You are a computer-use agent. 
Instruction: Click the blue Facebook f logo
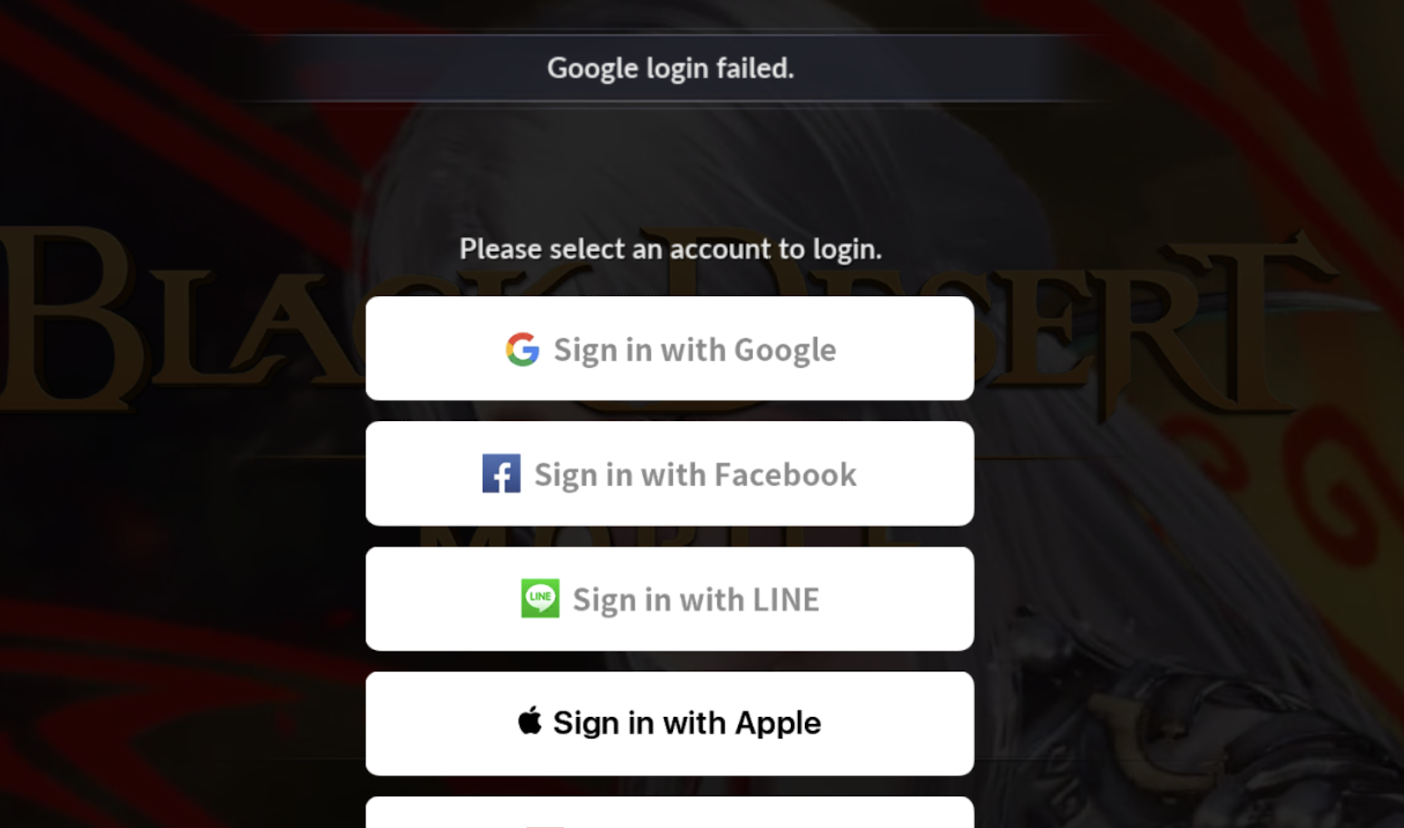[501, 473]
